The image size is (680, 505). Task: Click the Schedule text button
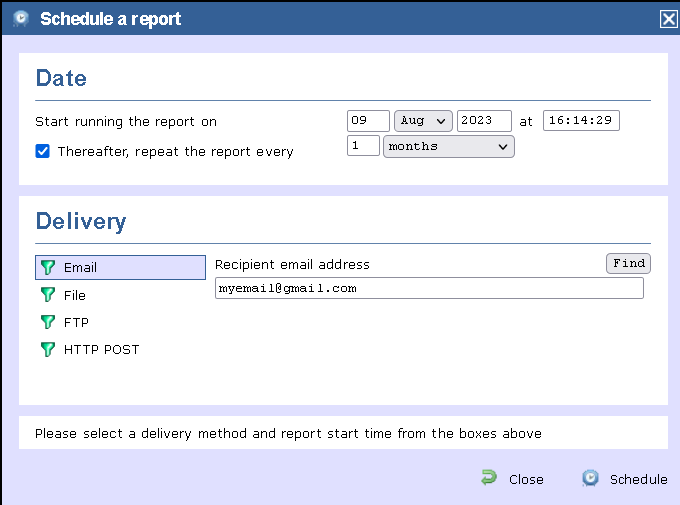(x=638, y=479)
